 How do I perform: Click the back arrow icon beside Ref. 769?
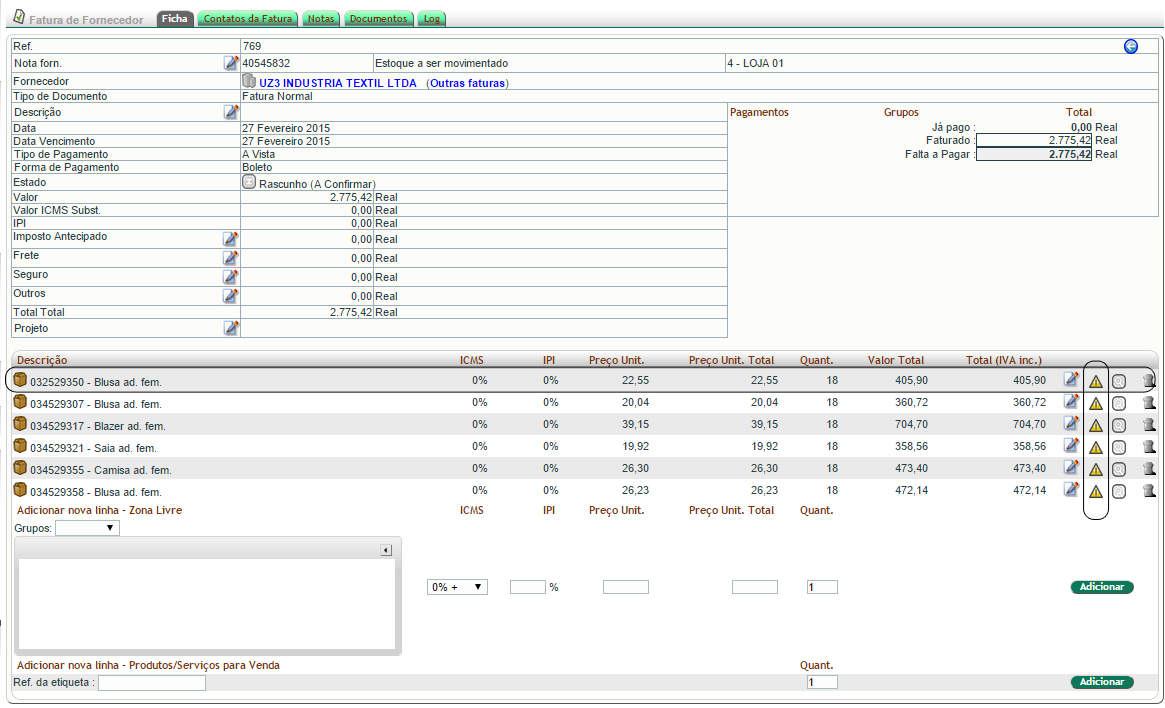tap(1131, 46)
